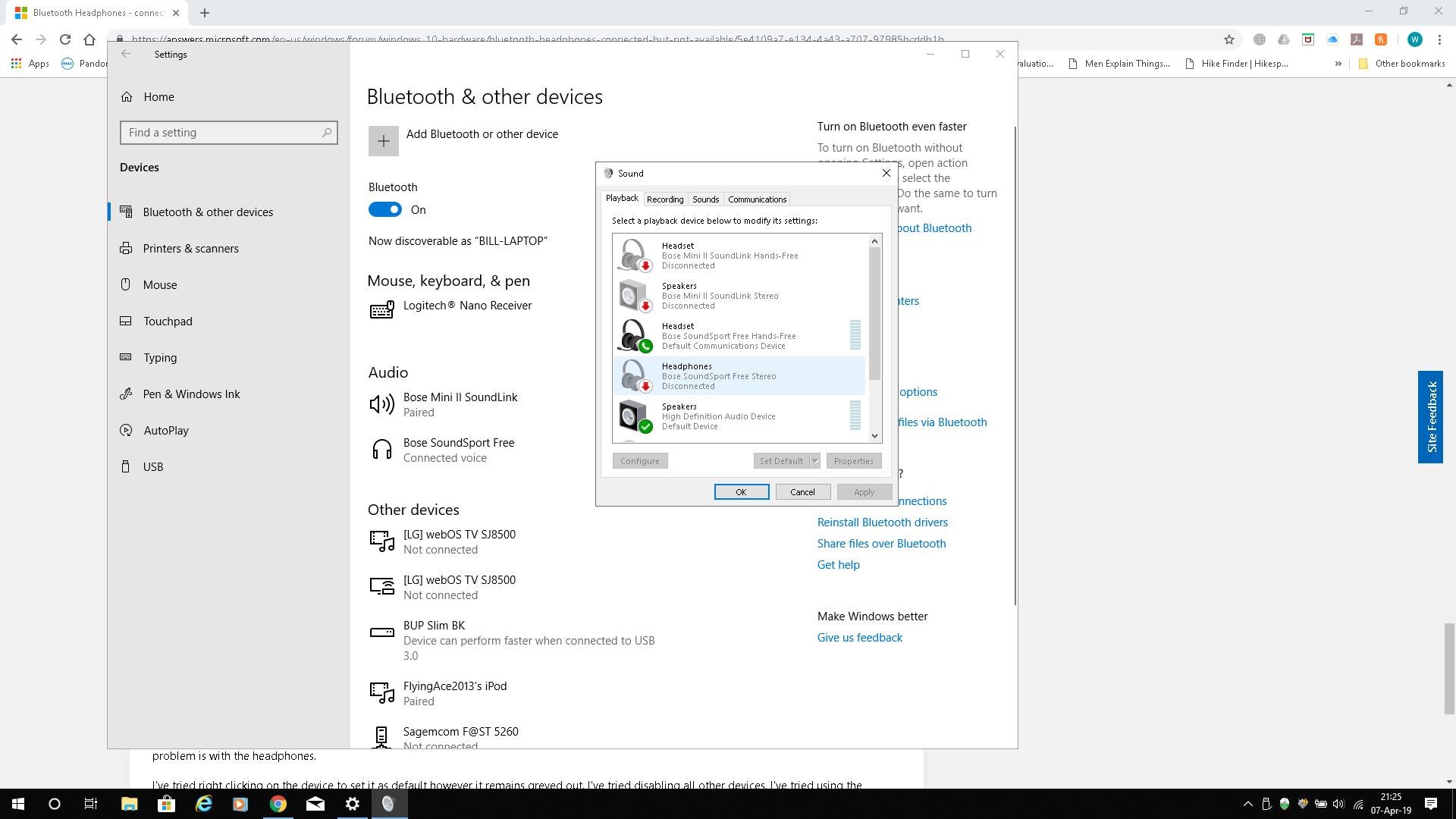
Task: Switch to the Recording tab in Sound dialog
Action: (664, 199)
